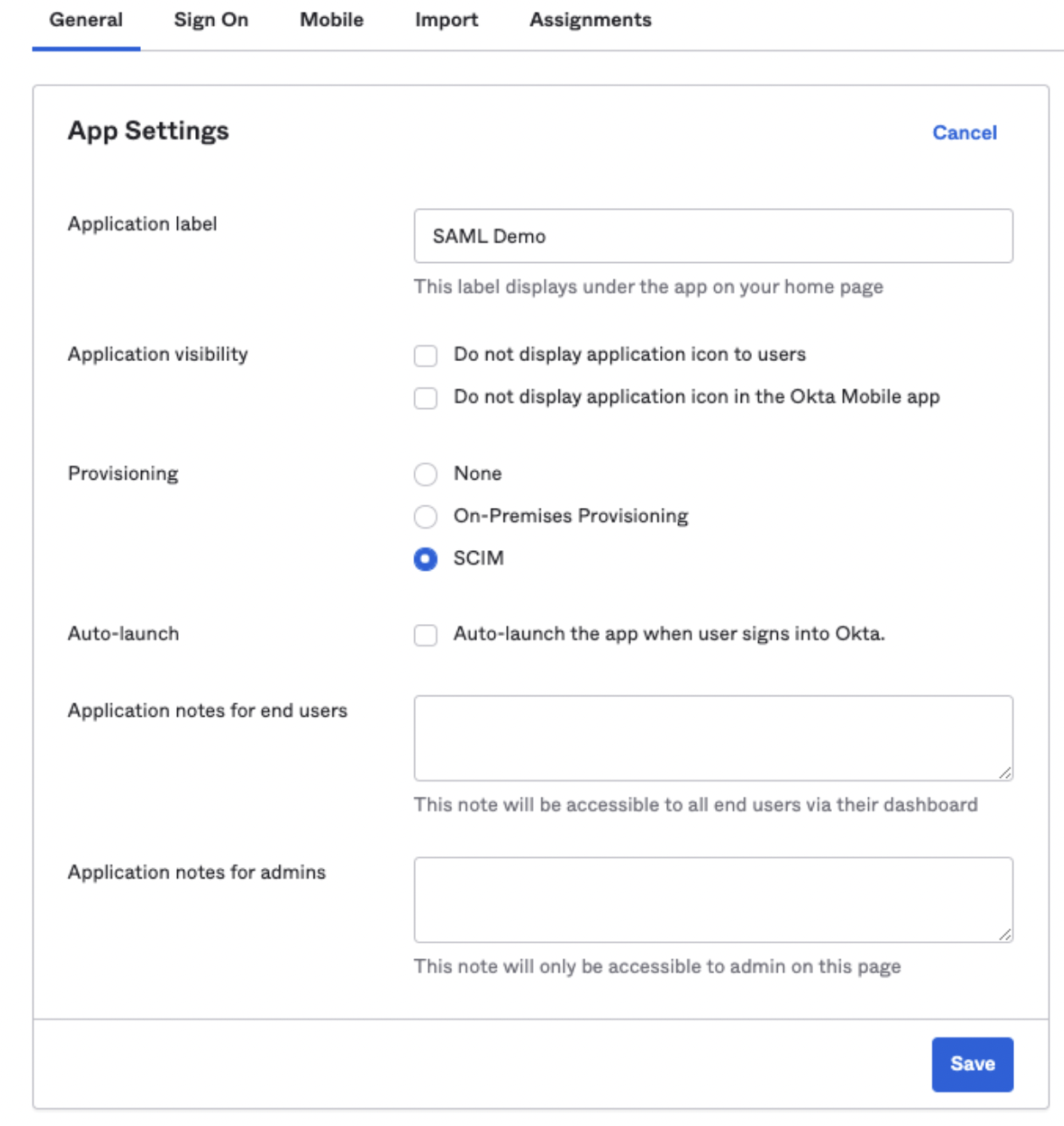Enable Auto-launch the app checkbox
The width and height of the screenshot is (1064, 1126).
coord(425,635)
